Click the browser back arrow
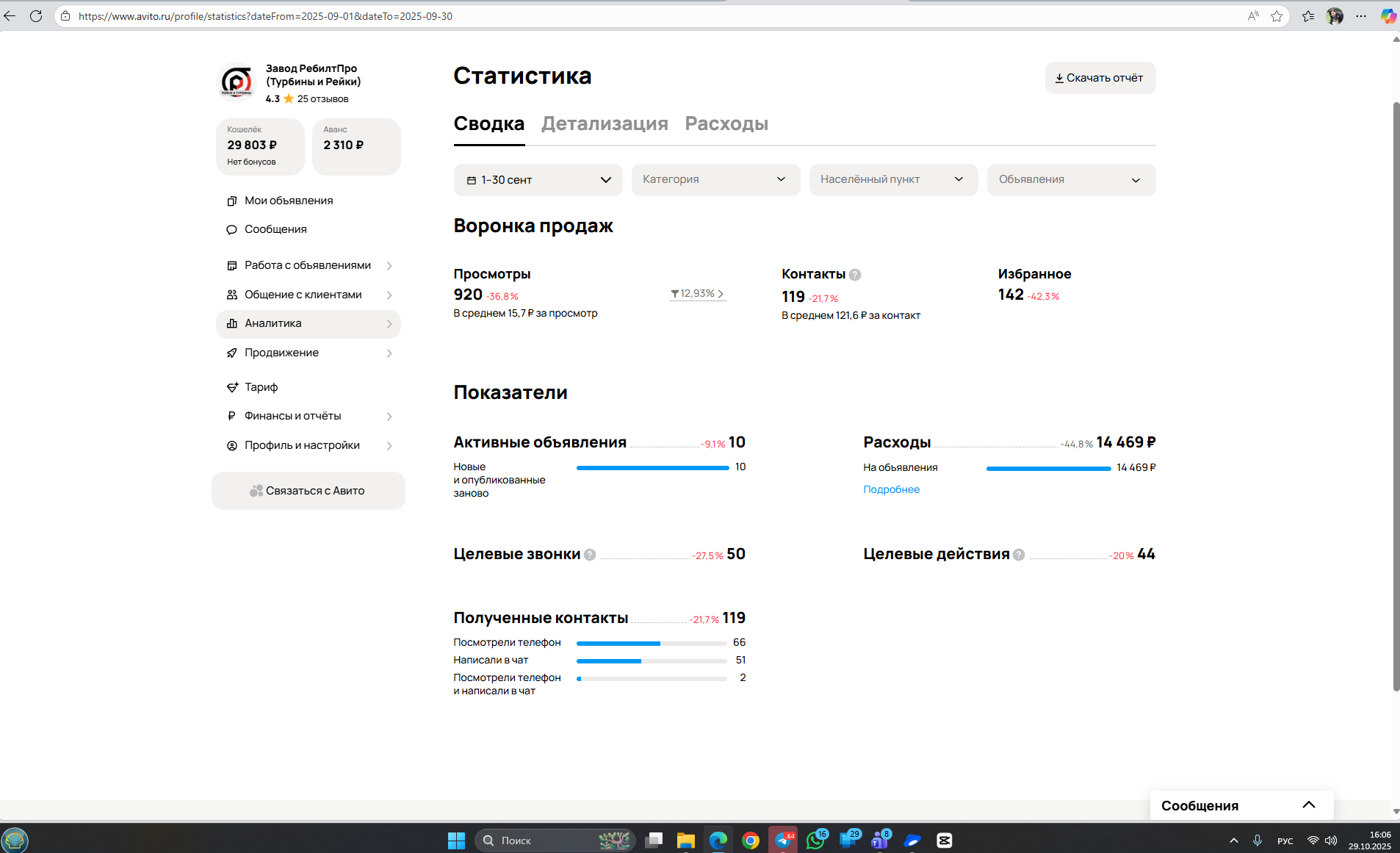The image size is (1400, 853). pyautogui.click(x=10, y=16)
